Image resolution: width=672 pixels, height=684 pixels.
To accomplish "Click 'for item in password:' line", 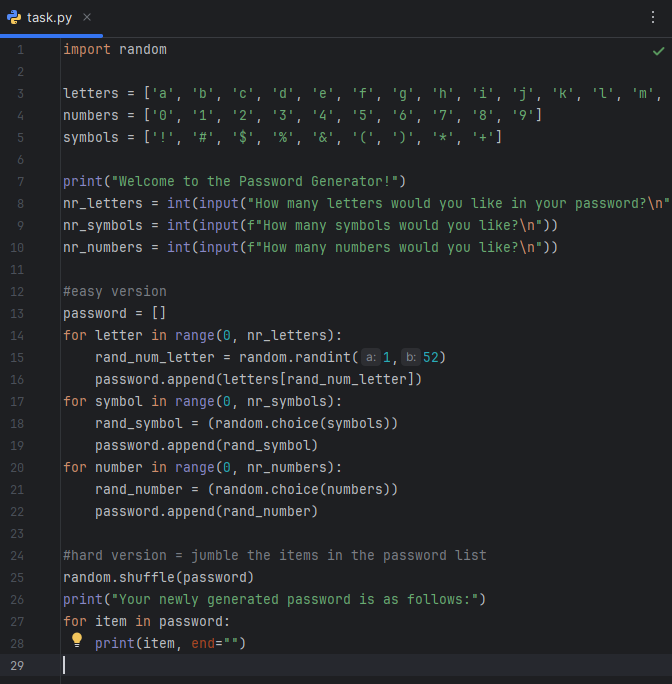I will pyautogui.click(x=147, y=621).
